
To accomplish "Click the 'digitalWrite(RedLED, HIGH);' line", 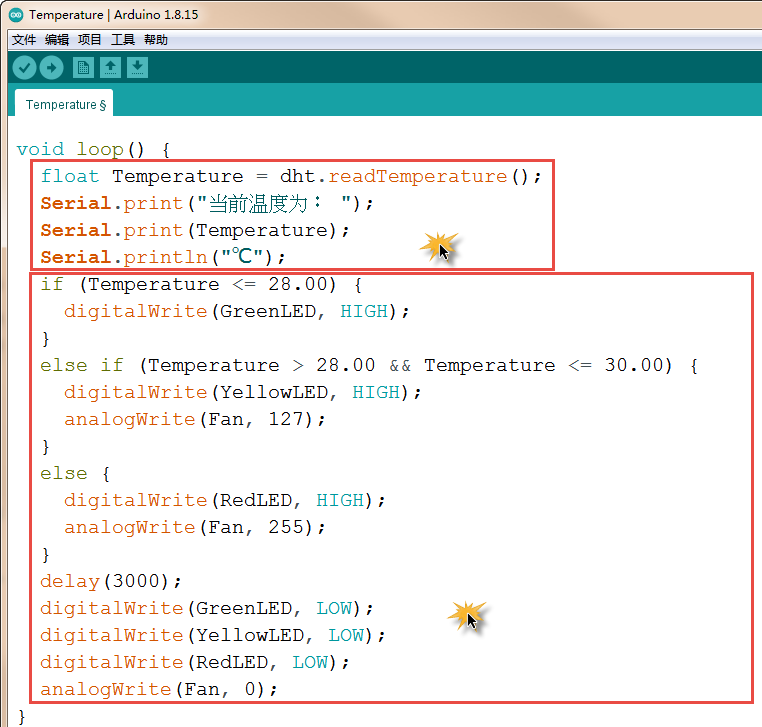I will point(225,501).
